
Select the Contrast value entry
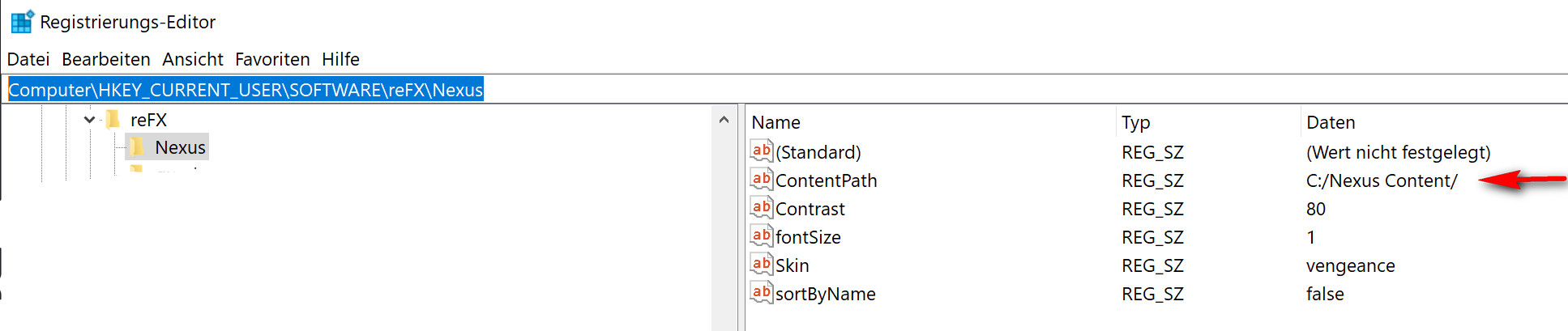(x=810, y=209)
